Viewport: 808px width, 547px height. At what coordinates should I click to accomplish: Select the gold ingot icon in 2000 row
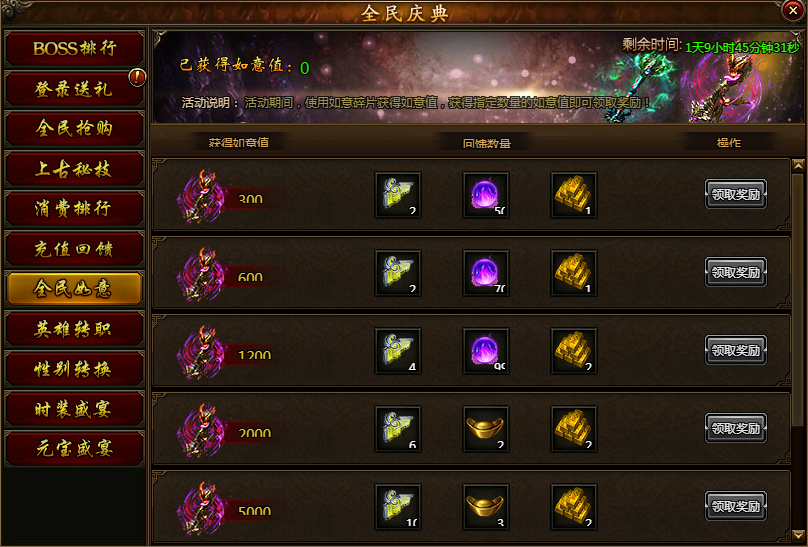[x=486, y=429]
